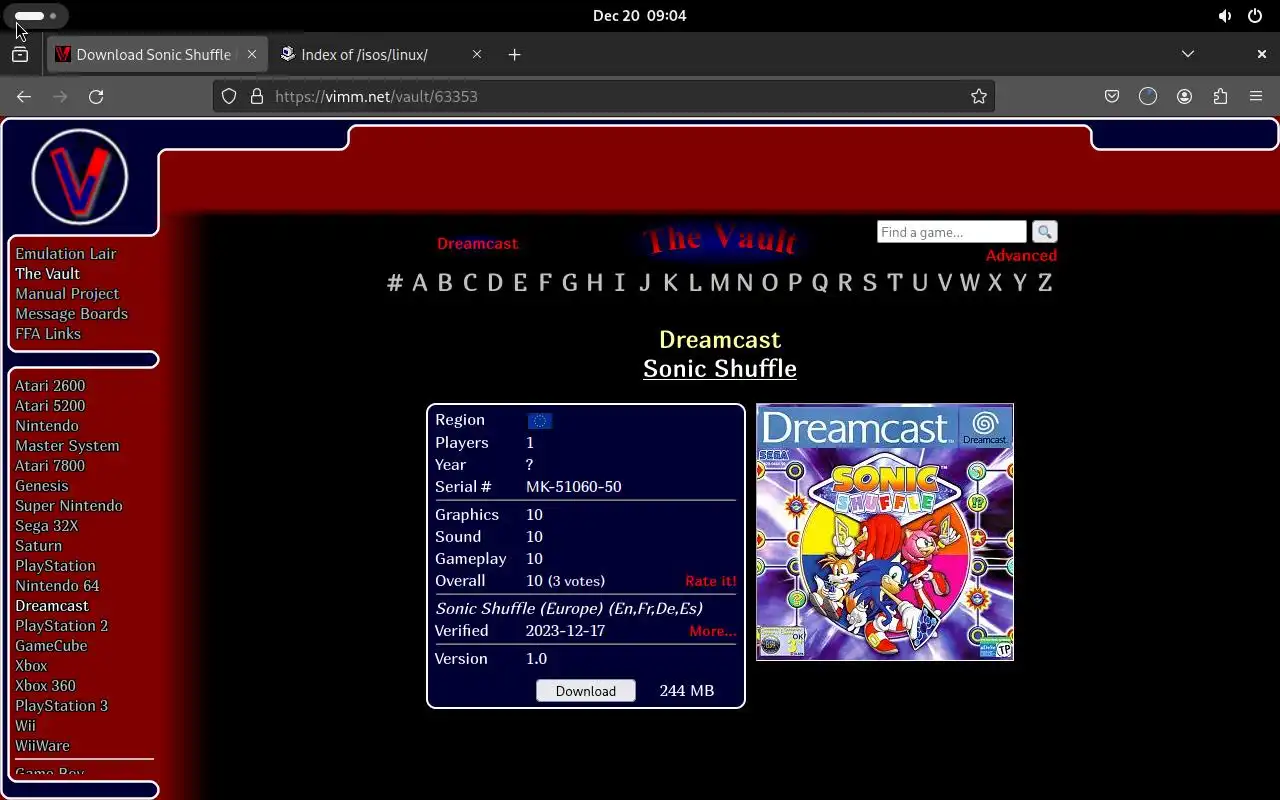The image size is (1280, 800).
Task: Select Master System
Action: click(x=67, y=446)
